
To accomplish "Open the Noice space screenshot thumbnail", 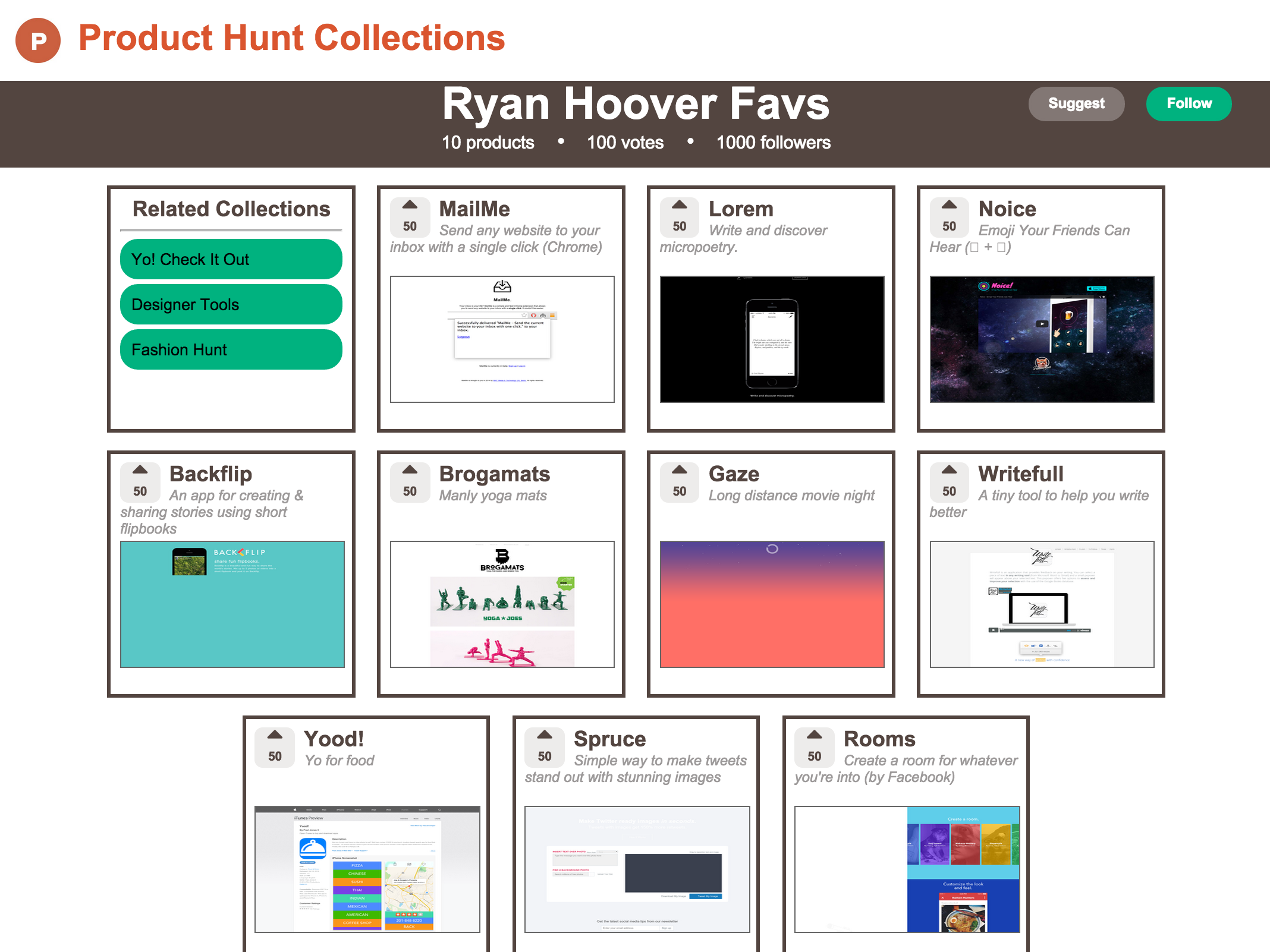I will tap(1042, 339).
